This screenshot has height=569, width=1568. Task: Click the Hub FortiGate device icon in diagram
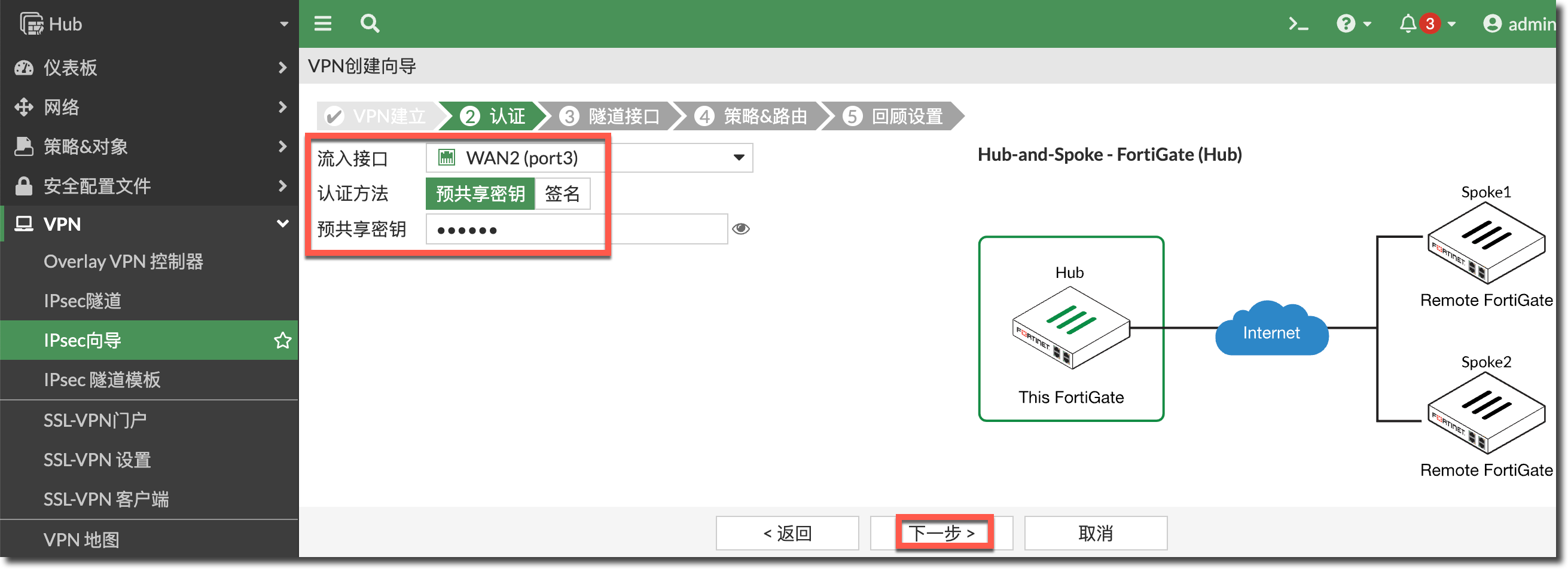[1070, 328]
